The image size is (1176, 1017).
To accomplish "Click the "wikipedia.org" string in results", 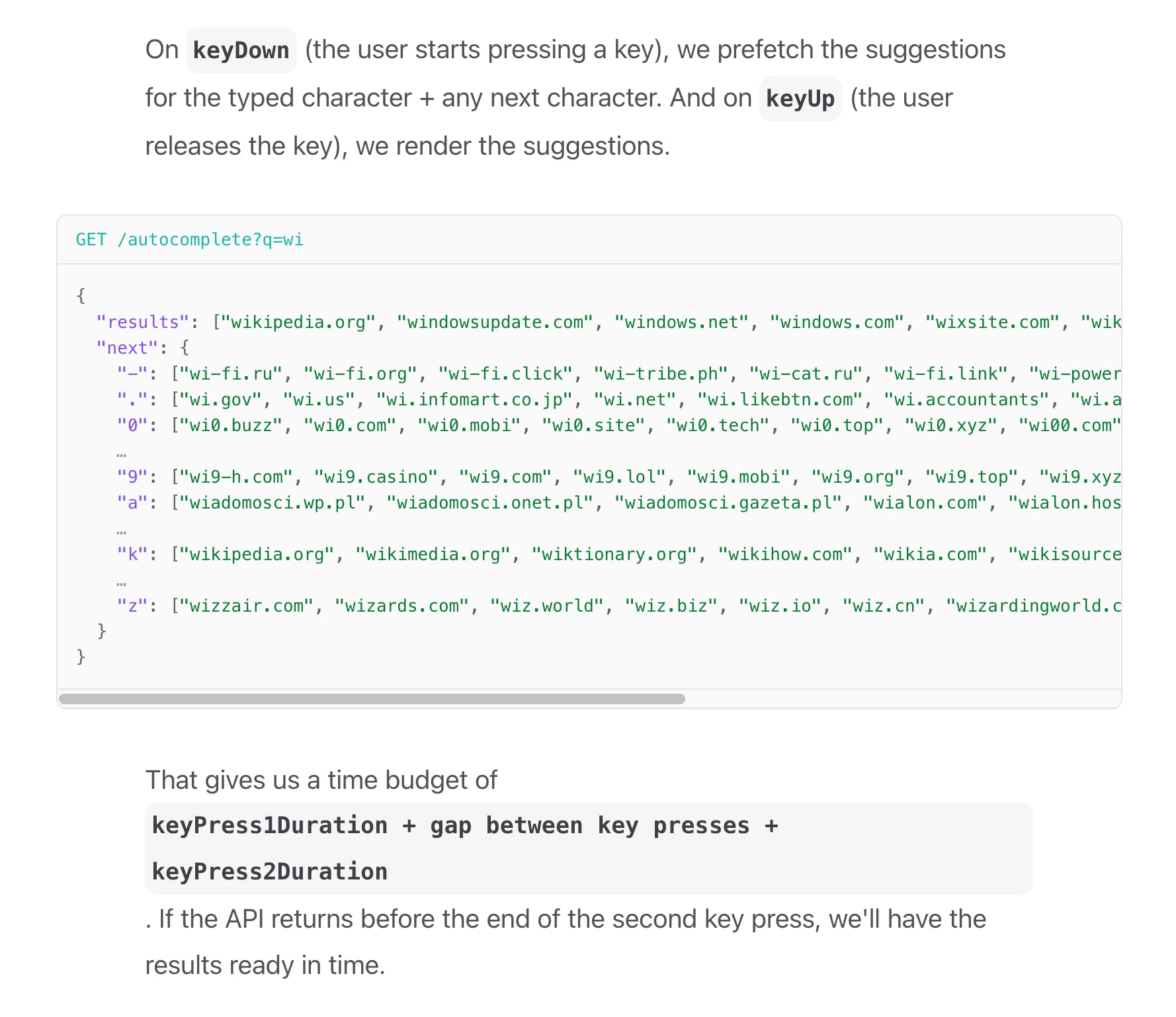I will click(x=298, y=322).
